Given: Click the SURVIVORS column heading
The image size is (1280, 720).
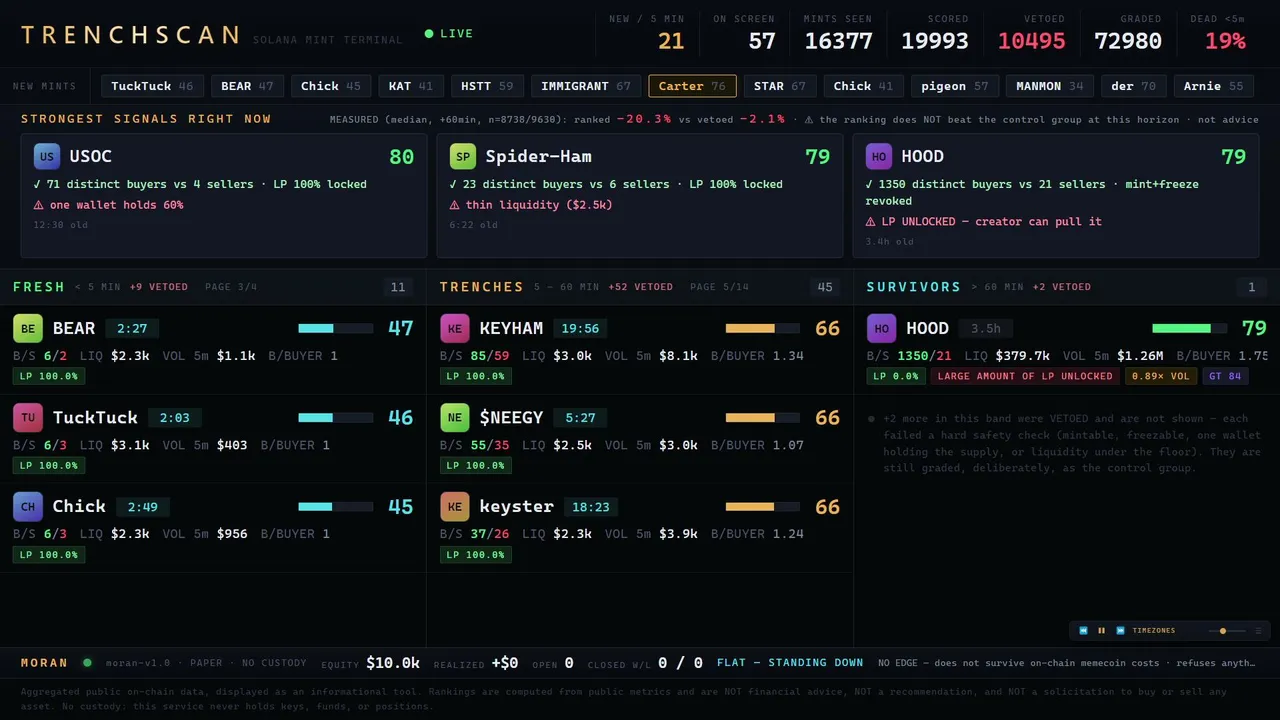Looking at the screenshot, I should click(x=914, y=287).
